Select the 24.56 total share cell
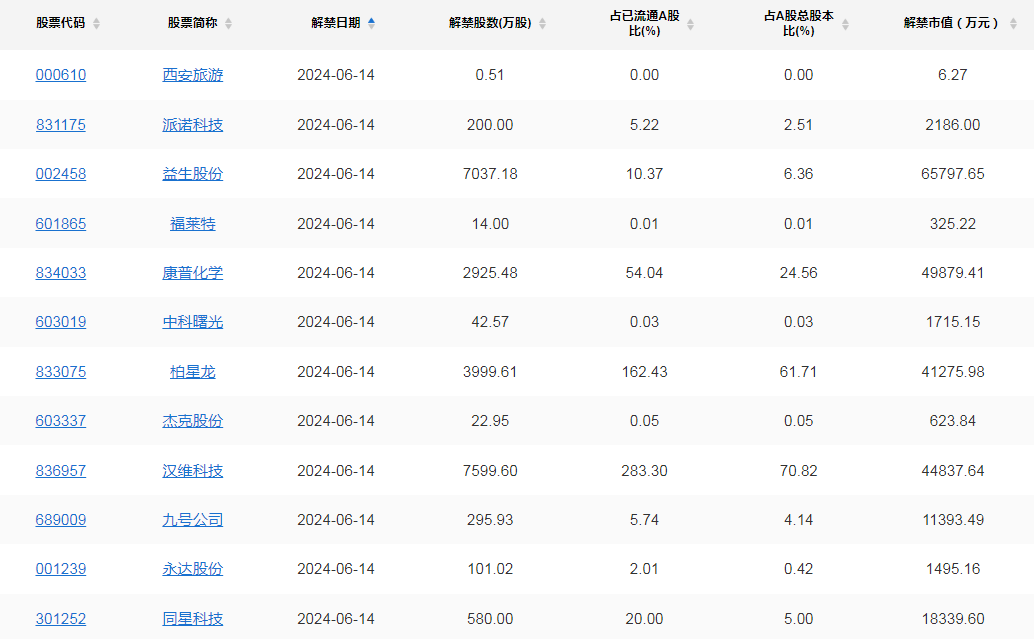Image resolution: width=1034 pixels, height=639 pixels. coord(799,273)
